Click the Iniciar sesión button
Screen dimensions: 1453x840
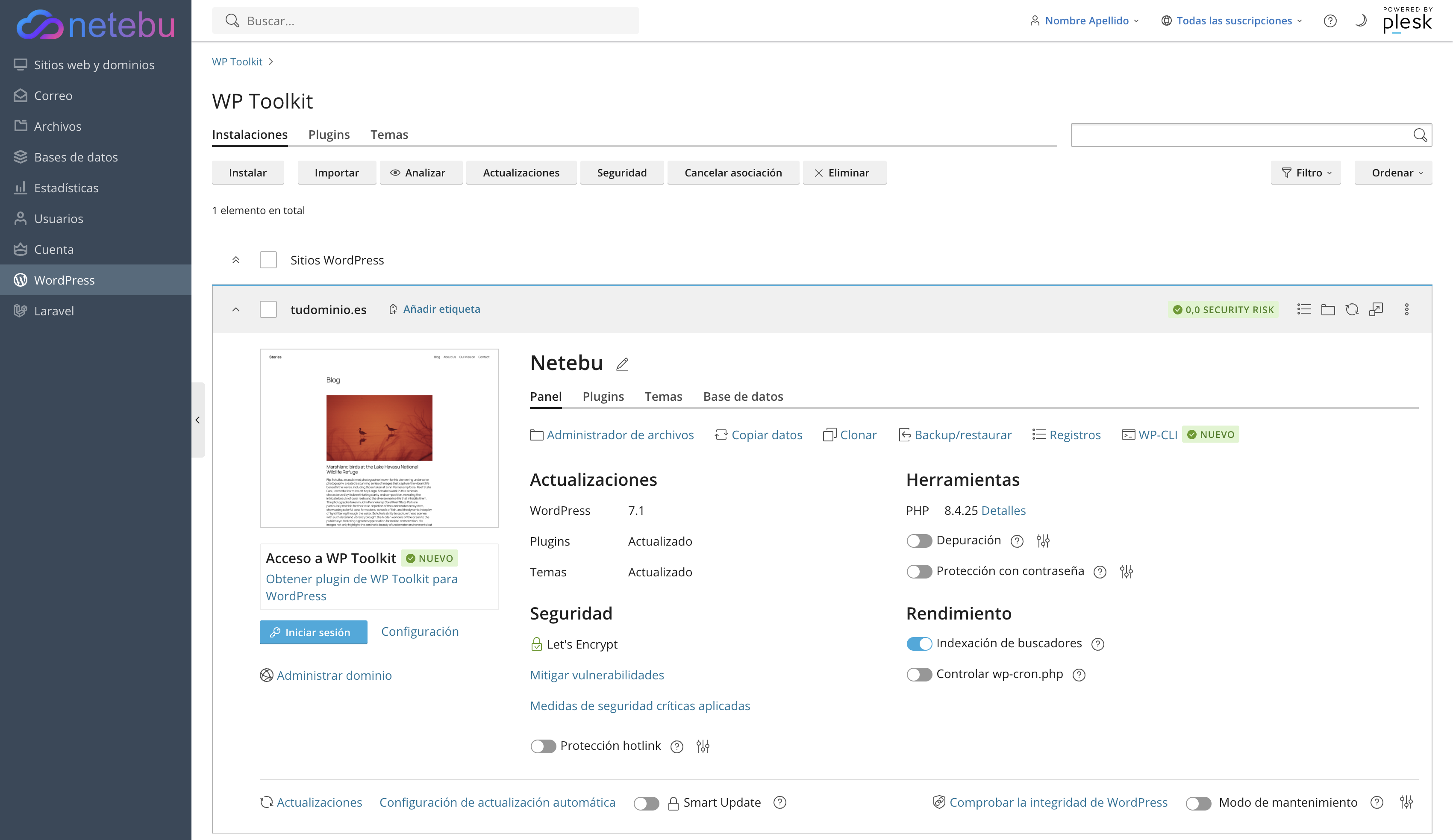click(x=313, y=632)
